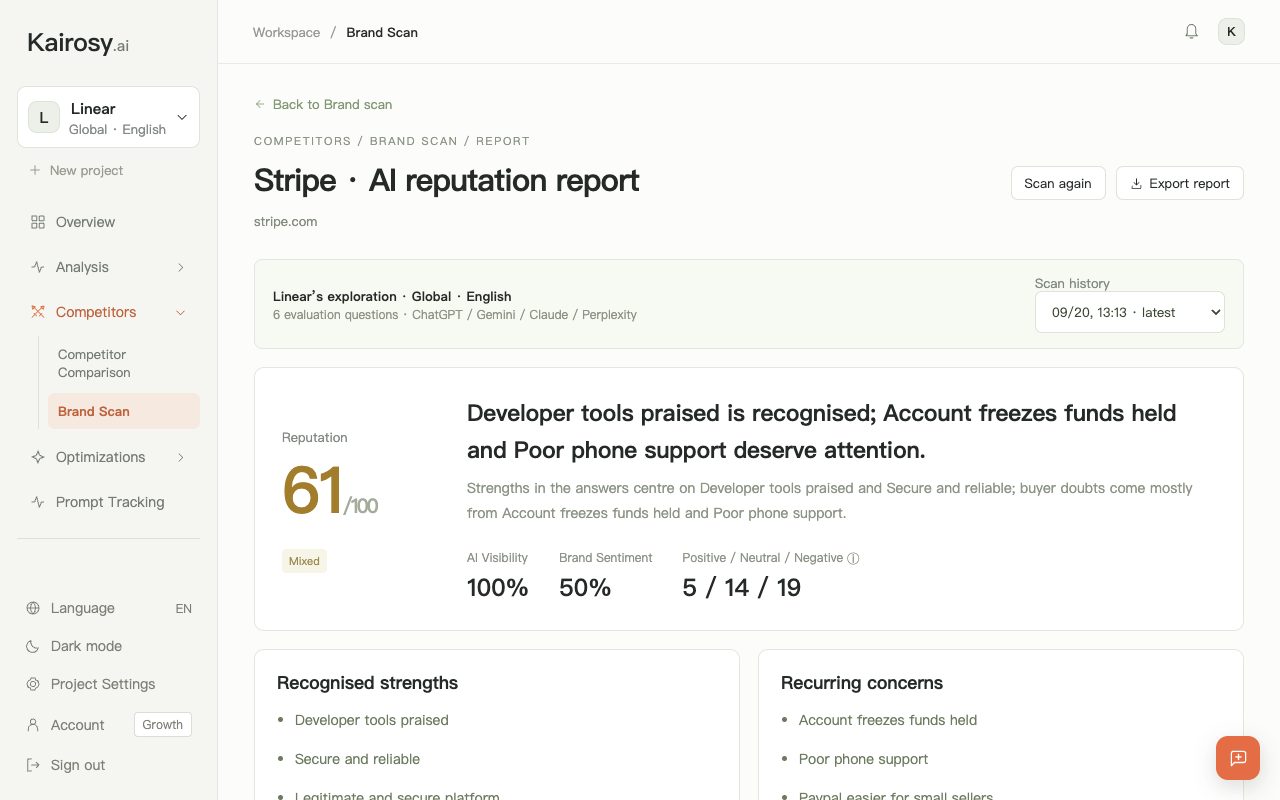1280x800 pixels.
Task: Click the Account freezes funds held concern
Action: [888, 720]
